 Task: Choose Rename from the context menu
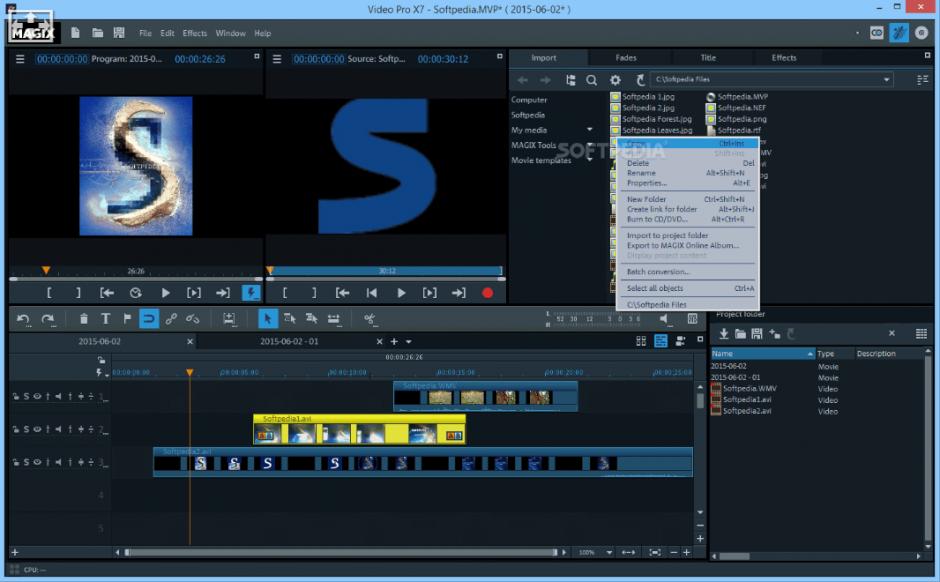(x=641, y=173)
